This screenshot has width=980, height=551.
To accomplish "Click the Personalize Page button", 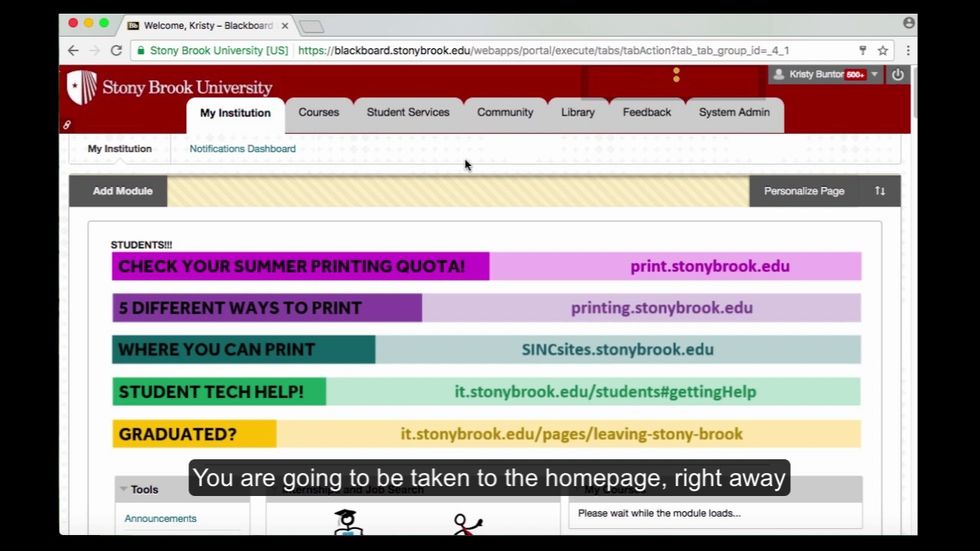I will click(804, 191).
